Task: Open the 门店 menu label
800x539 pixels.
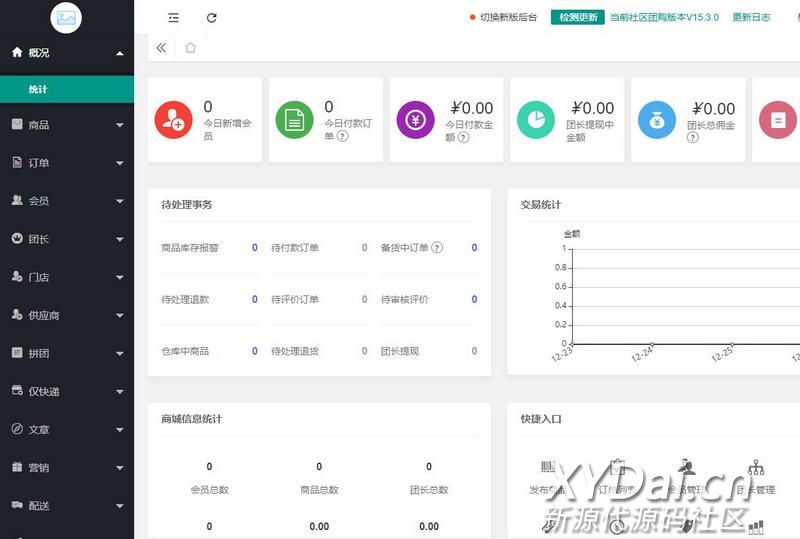Action: tap(39, 277)
